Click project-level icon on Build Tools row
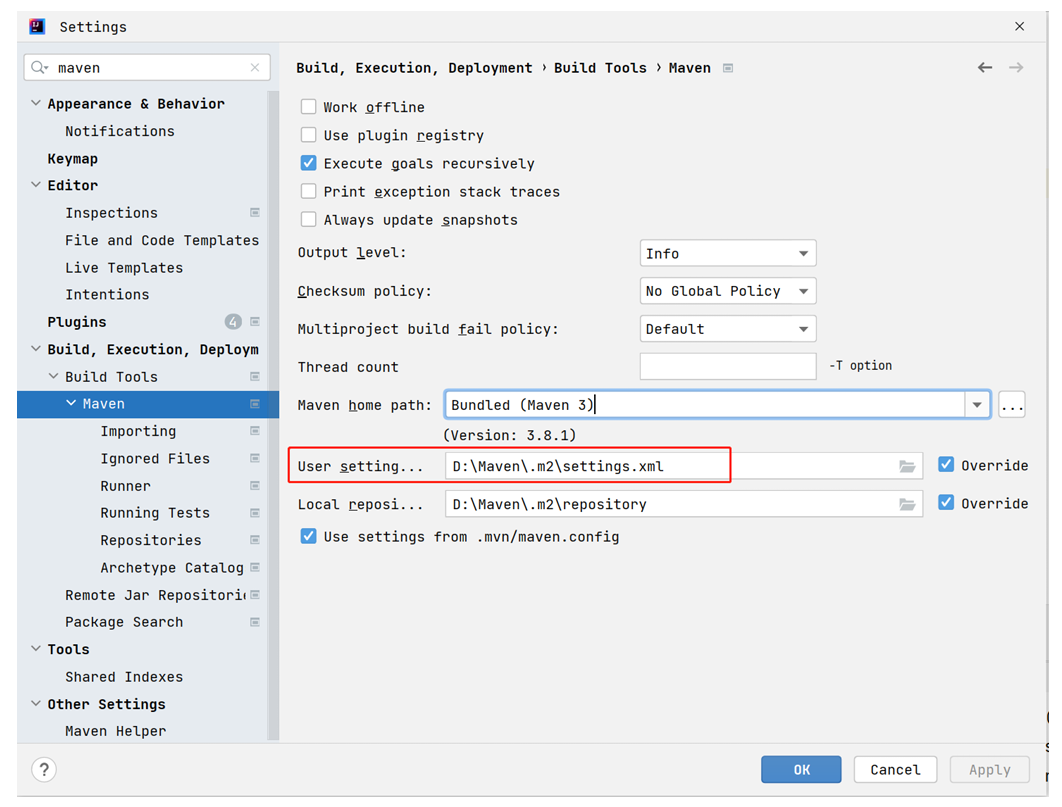Image resolution: width=1062 pixels, height=807 pixels. pyautogui.click(x=255, y=376)
